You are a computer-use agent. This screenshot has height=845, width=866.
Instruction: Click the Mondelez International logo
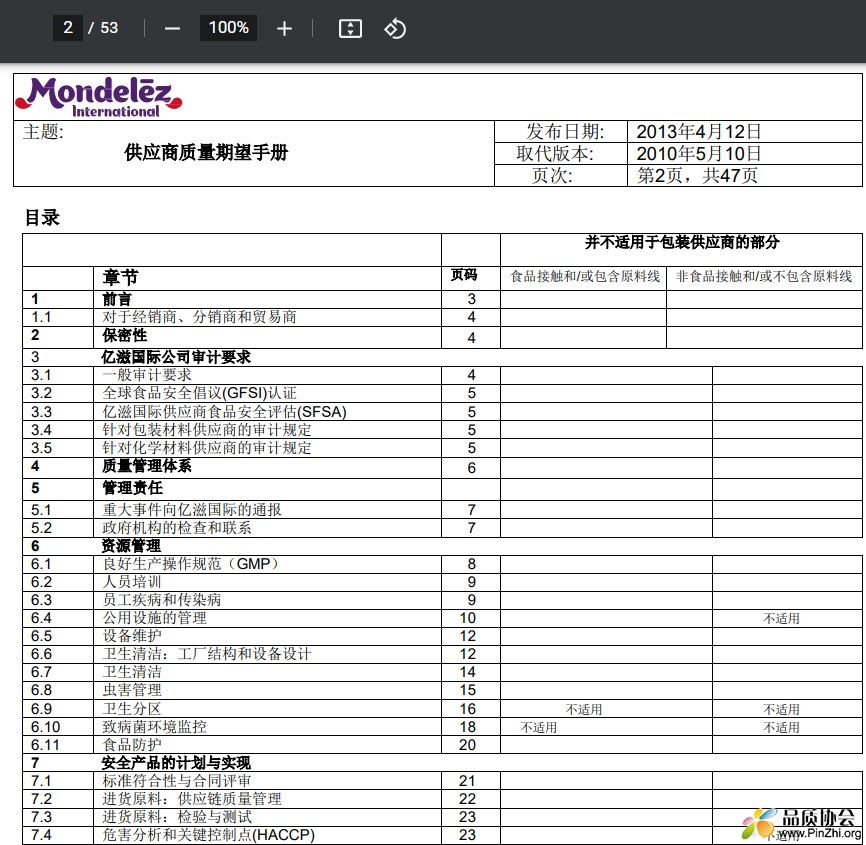coord(98,97)
